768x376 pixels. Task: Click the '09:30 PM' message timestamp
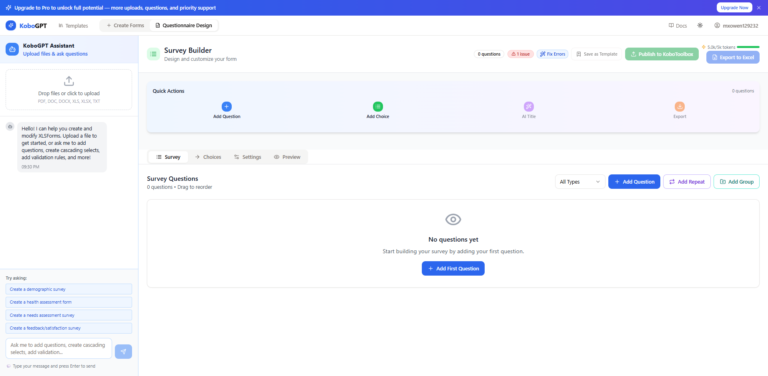[30, 167]
